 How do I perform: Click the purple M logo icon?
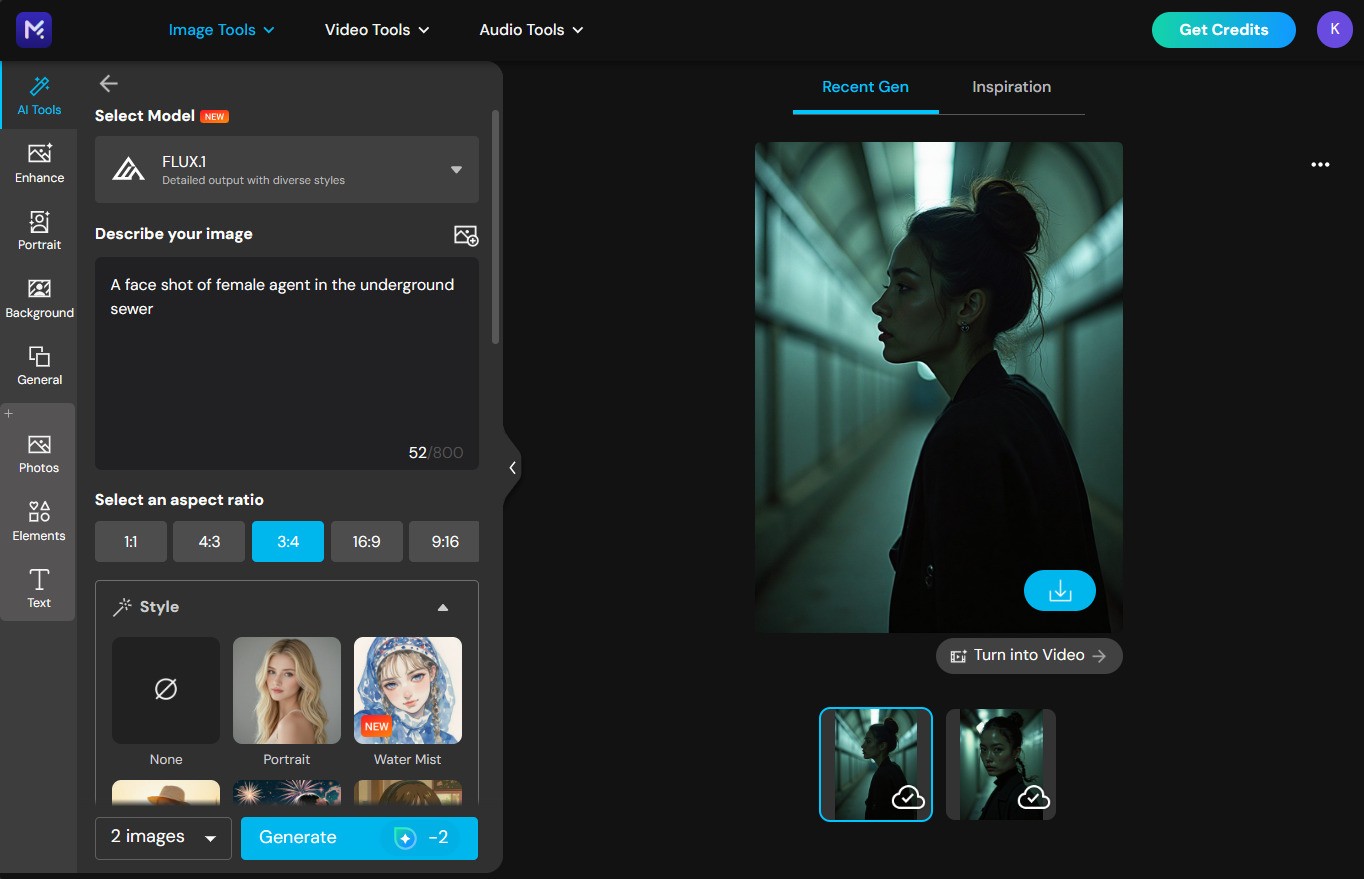point(34,30)
